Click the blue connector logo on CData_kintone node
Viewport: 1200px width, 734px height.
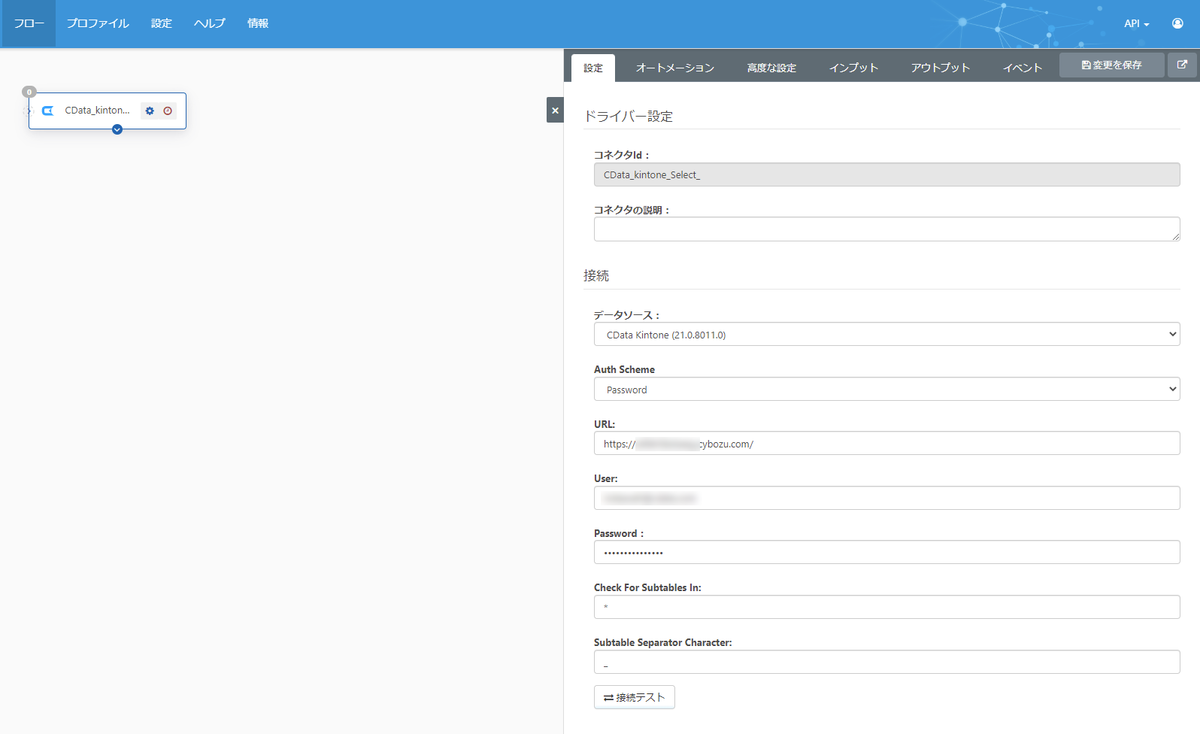tap(47, 111)
